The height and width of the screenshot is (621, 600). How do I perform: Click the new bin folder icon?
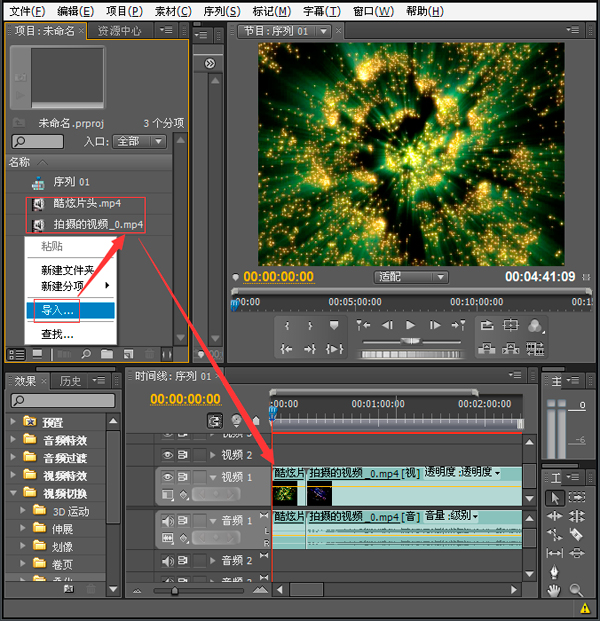(x=107, y=354)
